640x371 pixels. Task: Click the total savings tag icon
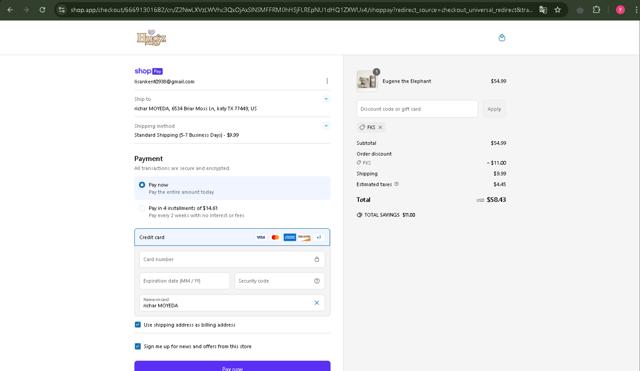click(359, 215)
